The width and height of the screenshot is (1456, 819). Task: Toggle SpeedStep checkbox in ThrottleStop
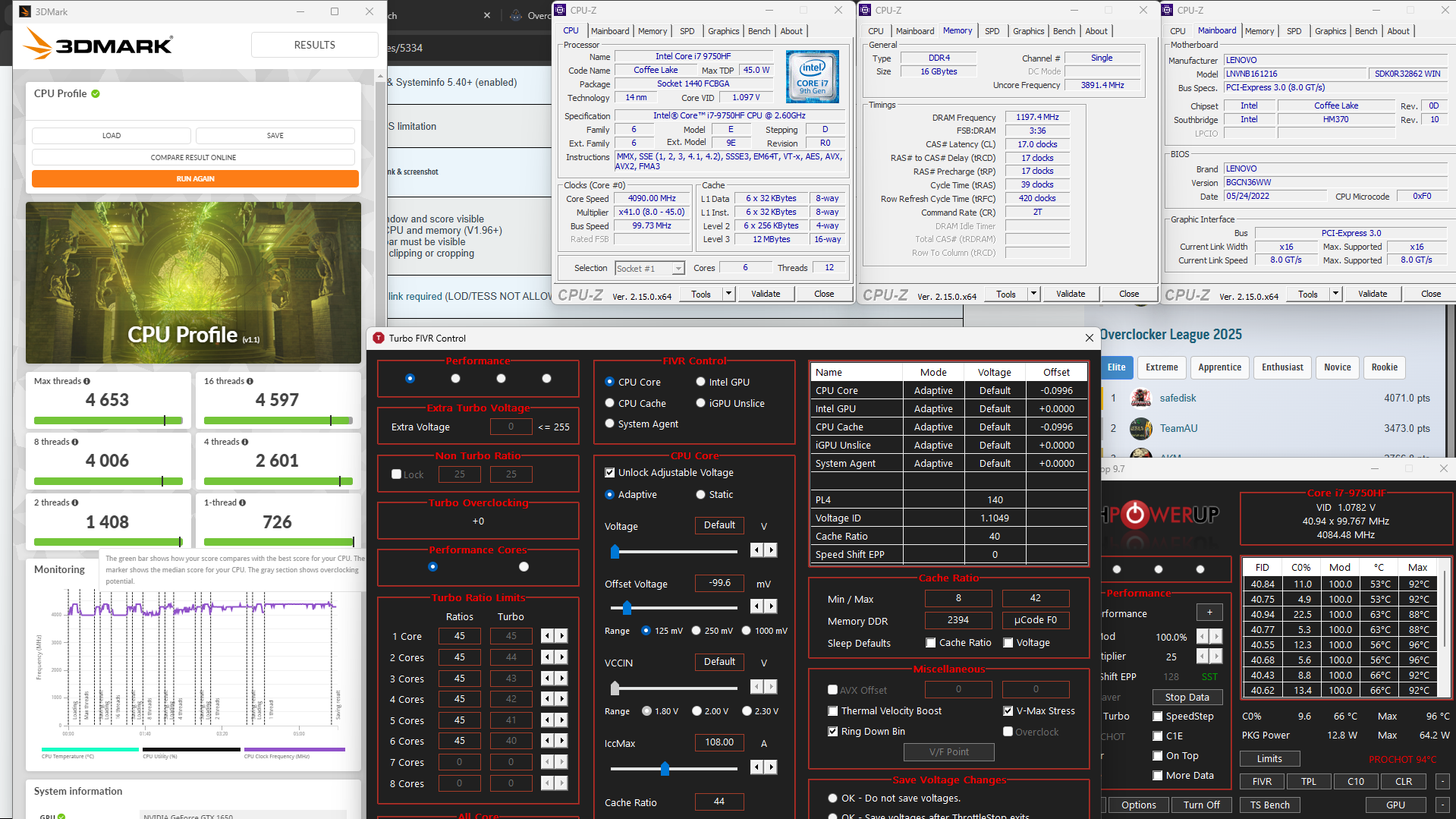click(1158, 717)
